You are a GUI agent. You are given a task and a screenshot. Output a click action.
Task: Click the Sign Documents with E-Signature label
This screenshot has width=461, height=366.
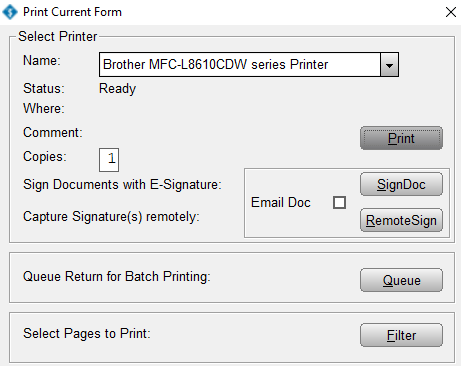(x=122, y=185)
